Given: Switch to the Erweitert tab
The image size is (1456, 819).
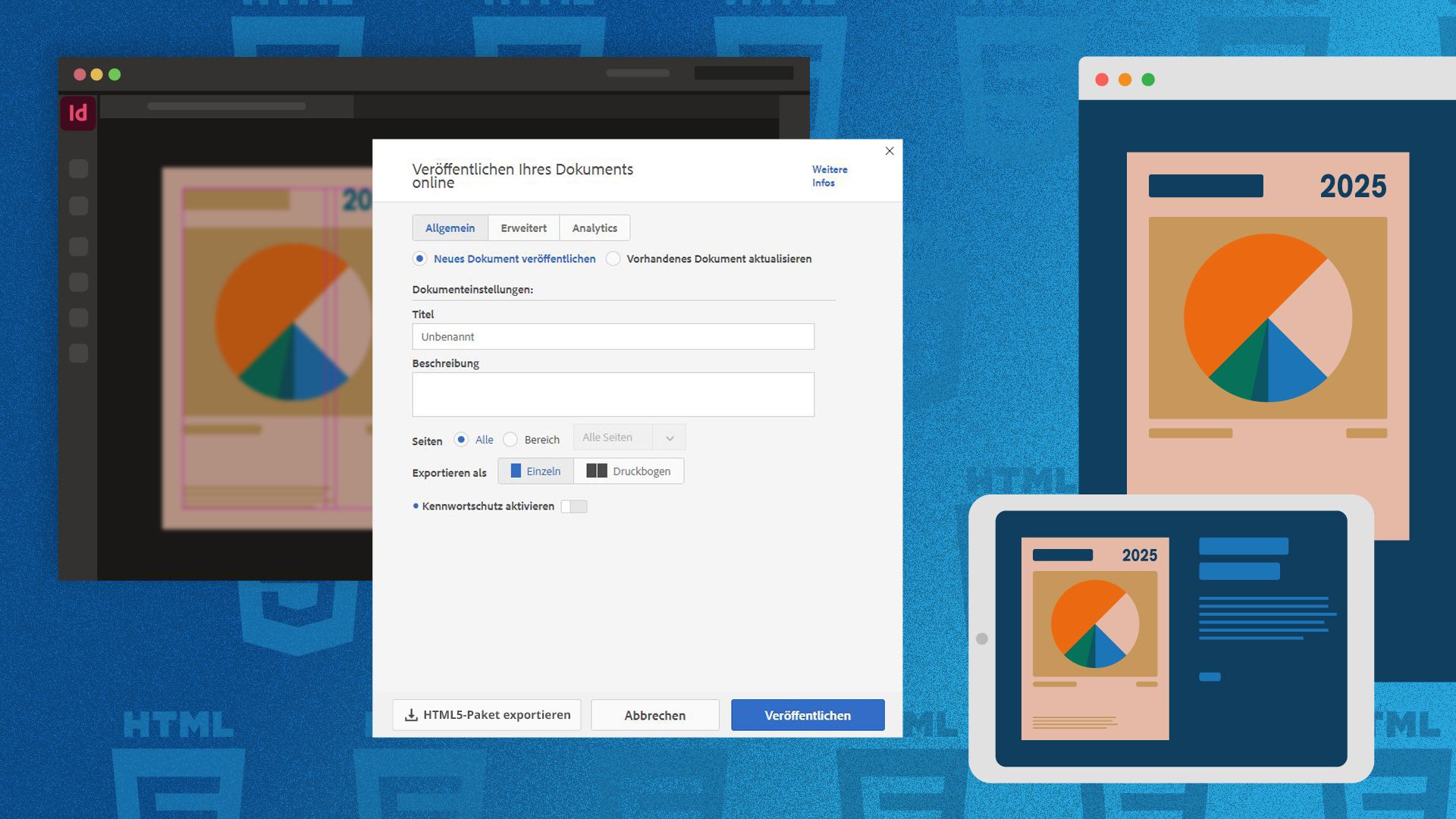Looking at the screenshot, I should coord(523,228).
